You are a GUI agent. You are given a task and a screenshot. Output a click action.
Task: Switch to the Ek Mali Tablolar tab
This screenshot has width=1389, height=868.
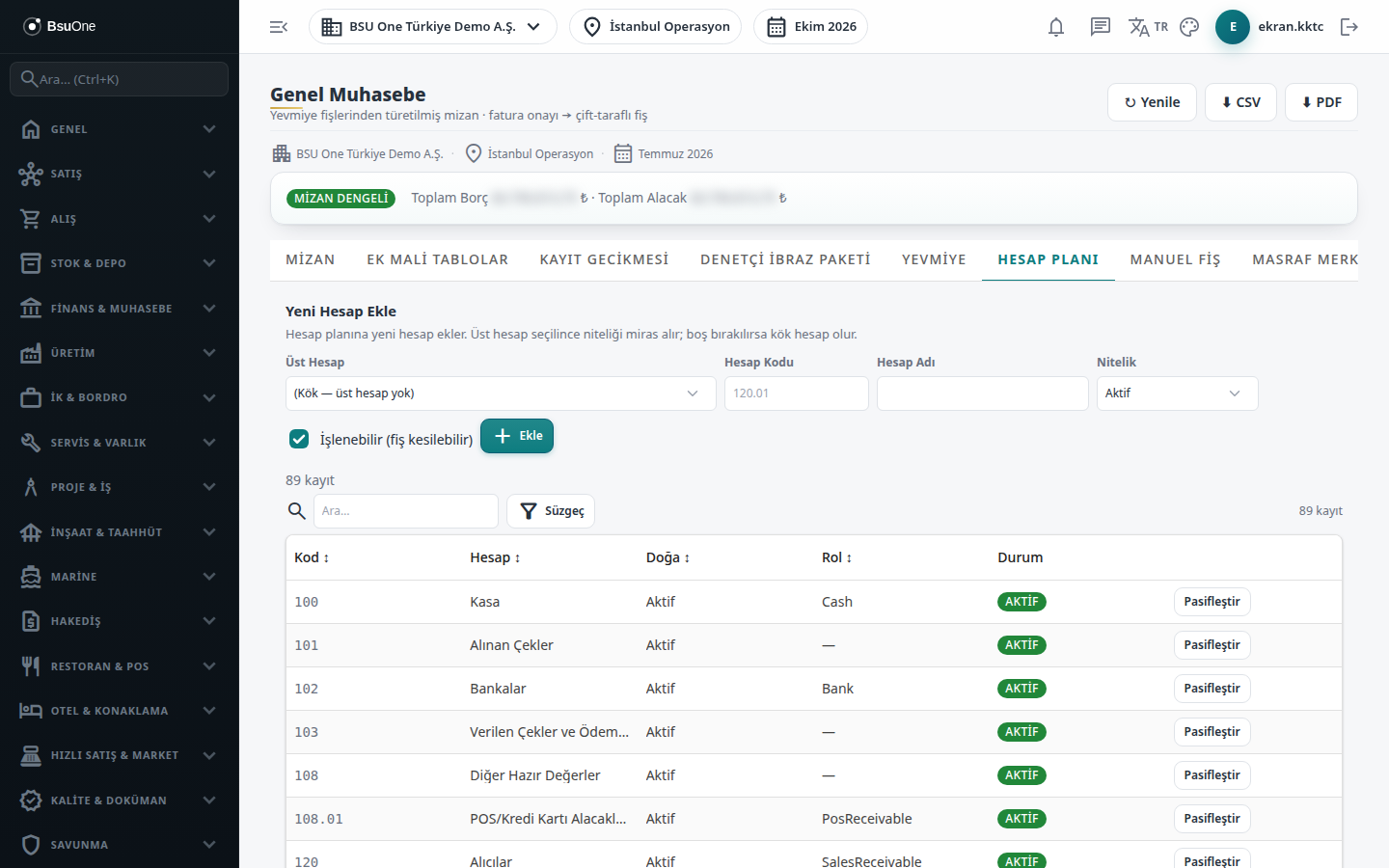pos(438,259)
